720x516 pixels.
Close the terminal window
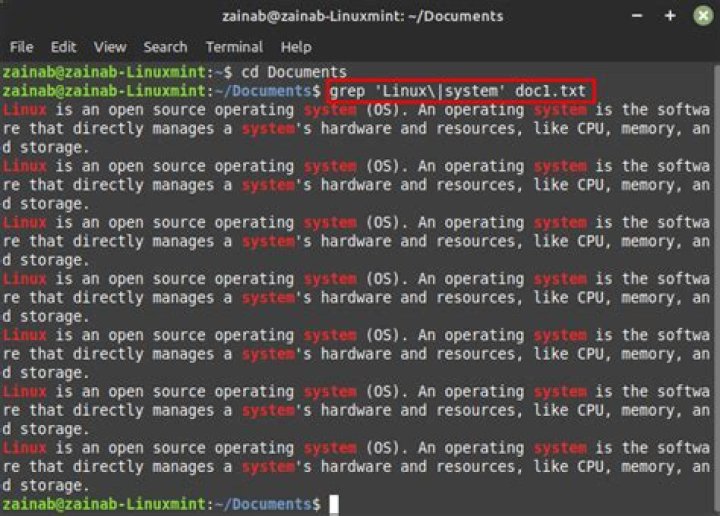click(x=703, y=16)
